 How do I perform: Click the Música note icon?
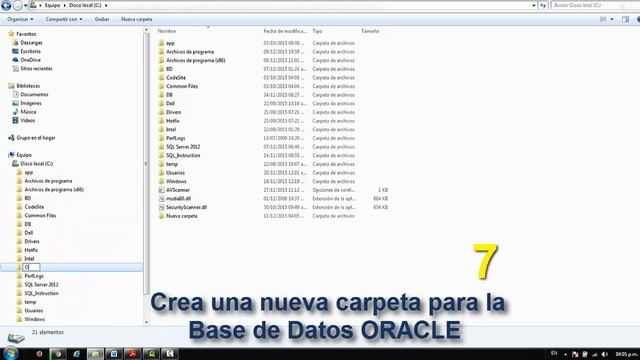[16, 111]
